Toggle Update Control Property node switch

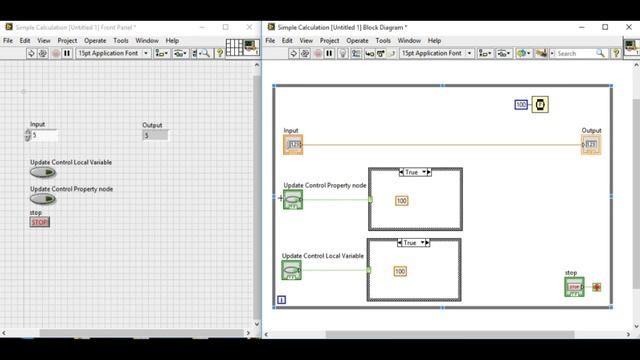[x=43, y=199]
